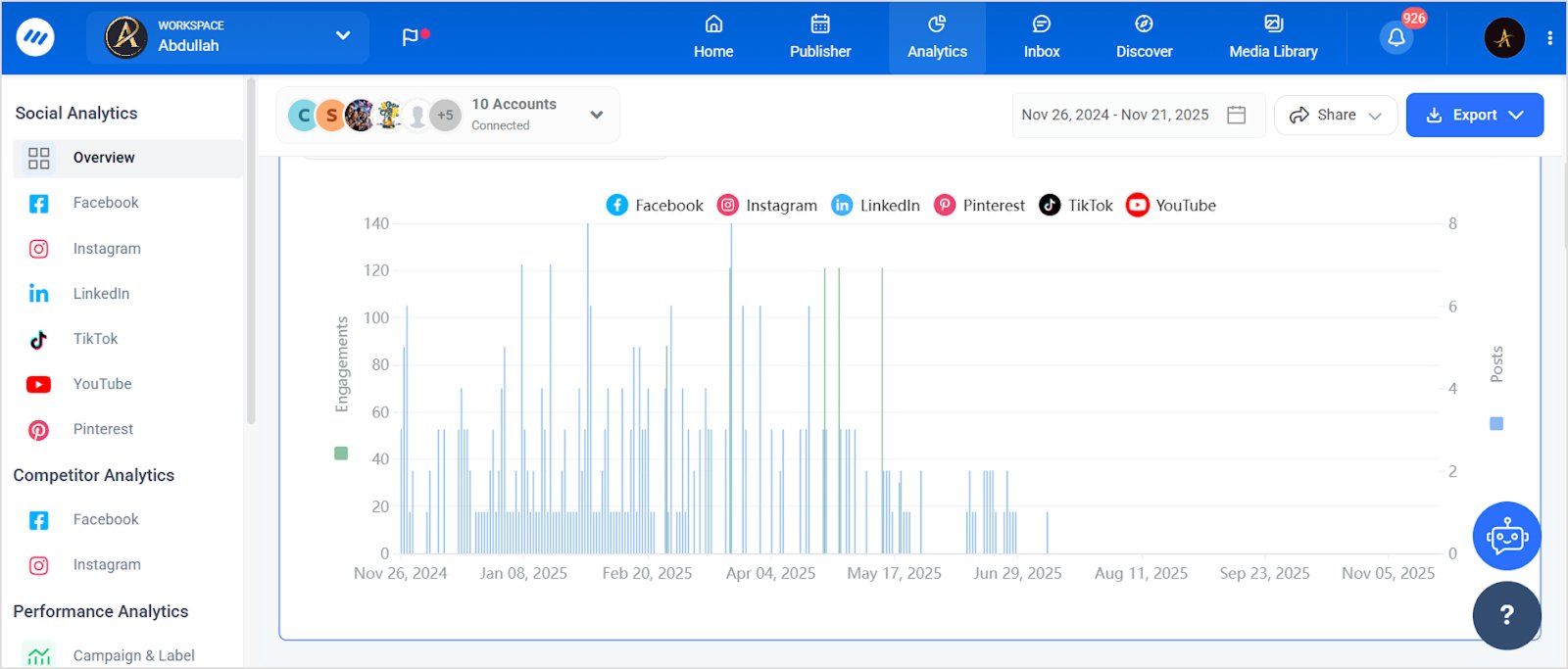
Task: Open the date range picker field
Action: coord(1138,115)
